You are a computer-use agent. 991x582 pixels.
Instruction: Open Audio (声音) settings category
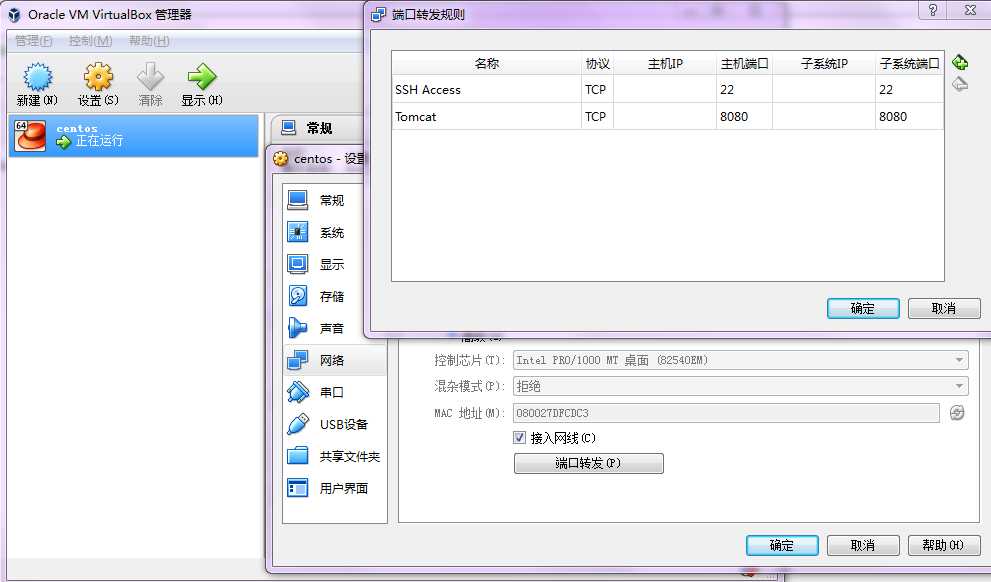point(334,328)
